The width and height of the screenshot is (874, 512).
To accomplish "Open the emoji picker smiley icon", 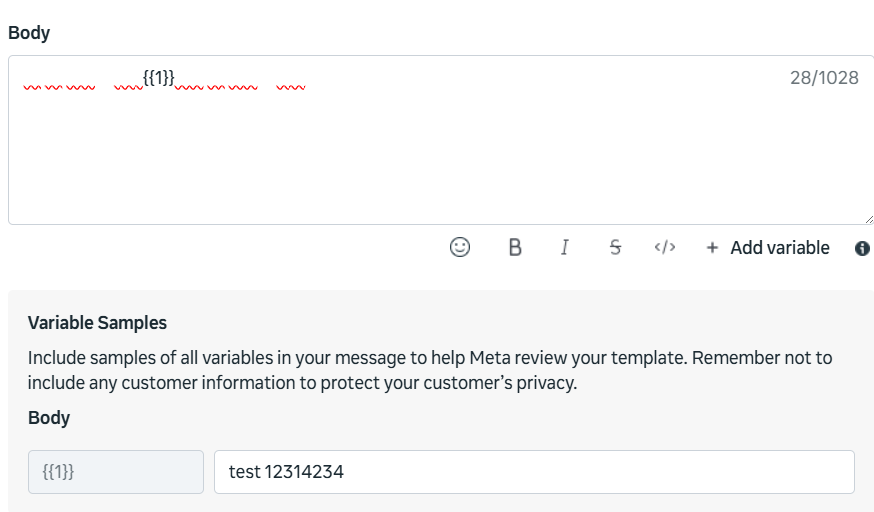I will (460, 248).
